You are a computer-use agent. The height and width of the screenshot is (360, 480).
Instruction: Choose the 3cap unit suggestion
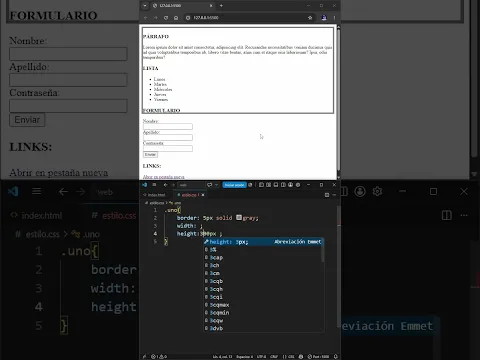click(x=263, y=258)
